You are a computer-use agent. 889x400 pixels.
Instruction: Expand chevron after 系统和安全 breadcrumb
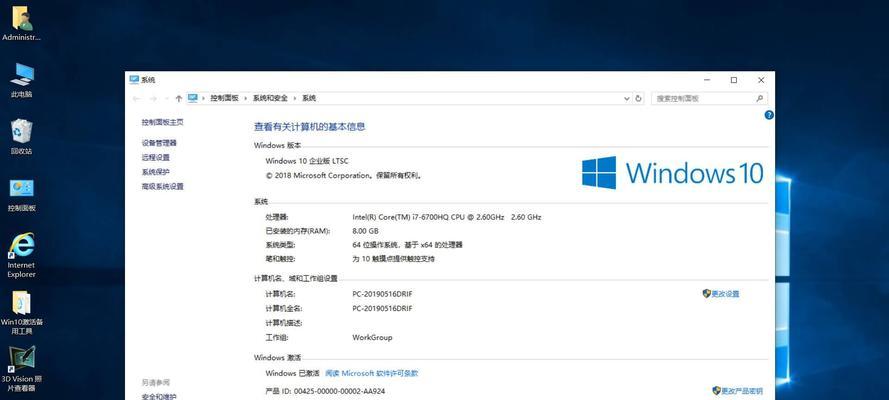pyautogui.click(x=295, y=98)
